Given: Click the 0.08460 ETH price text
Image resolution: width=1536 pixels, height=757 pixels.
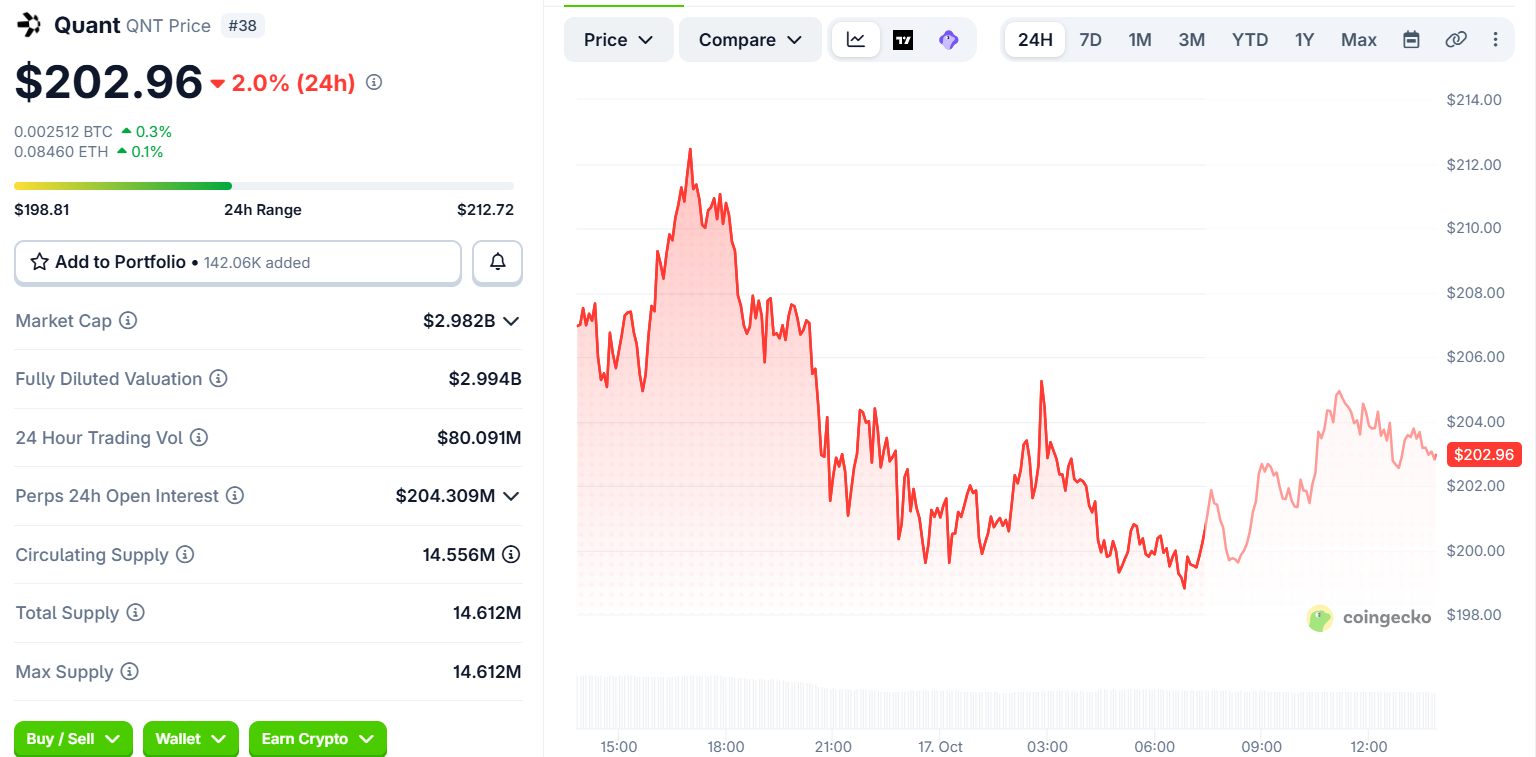Looking at the screenshot, I should pos(61,152).
